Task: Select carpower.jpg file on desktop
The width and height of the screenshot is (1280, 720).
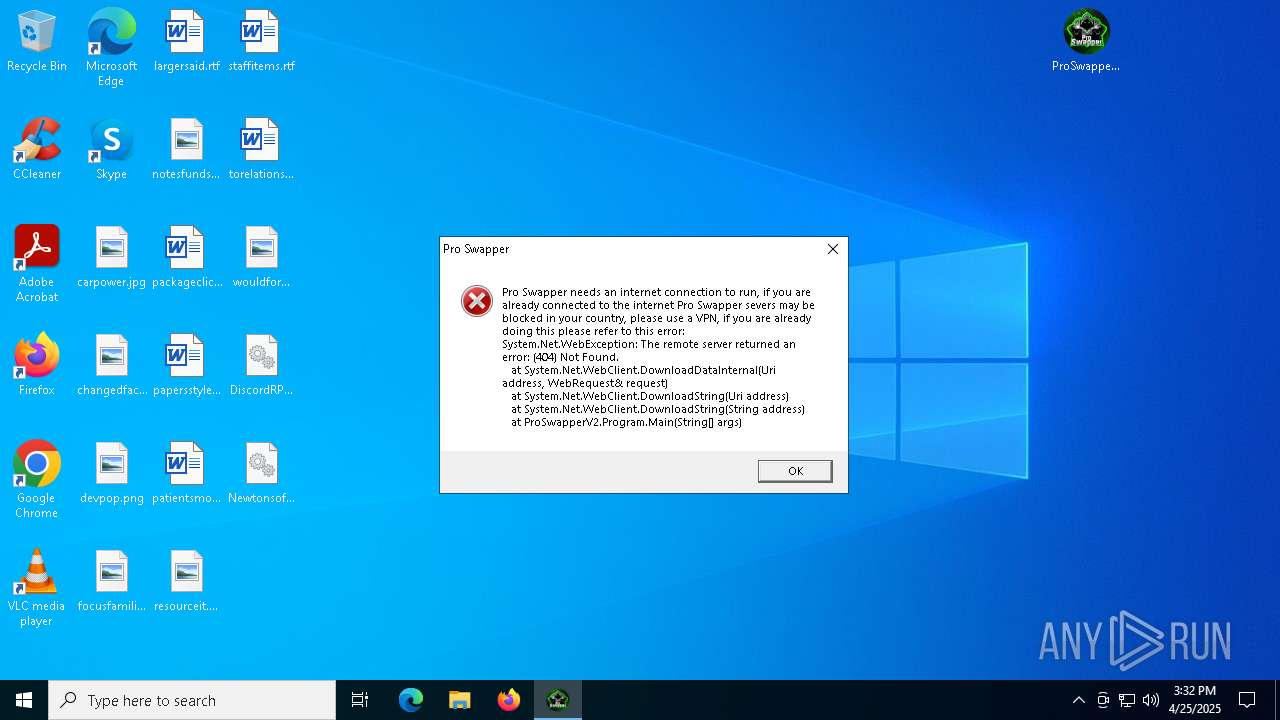Action: (111, 257)
